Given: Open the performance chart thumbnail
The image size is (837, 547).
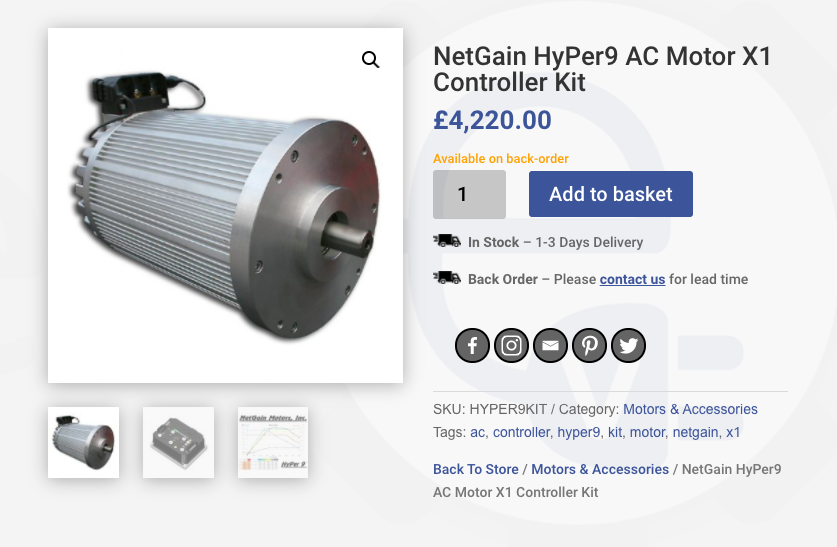Looking at the screenshot, I should 273,442.
